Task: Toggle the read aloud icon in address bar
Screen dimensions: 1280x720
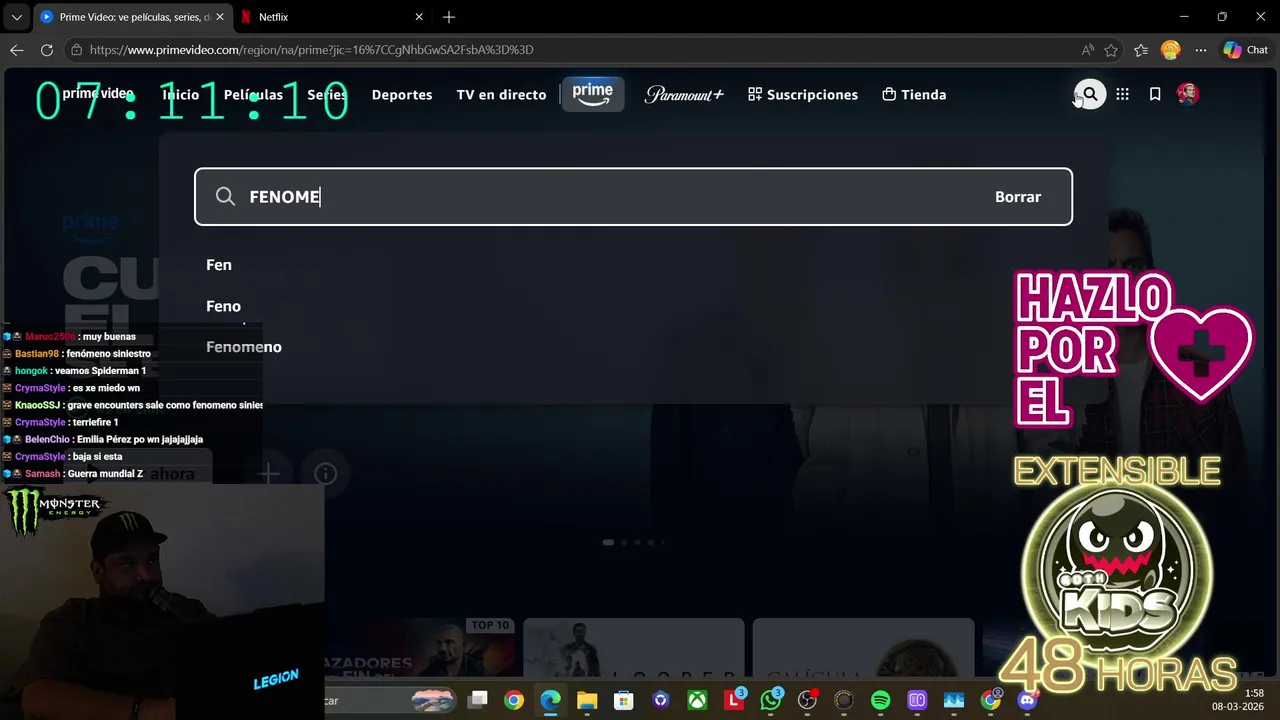Action: point(1088,50)
